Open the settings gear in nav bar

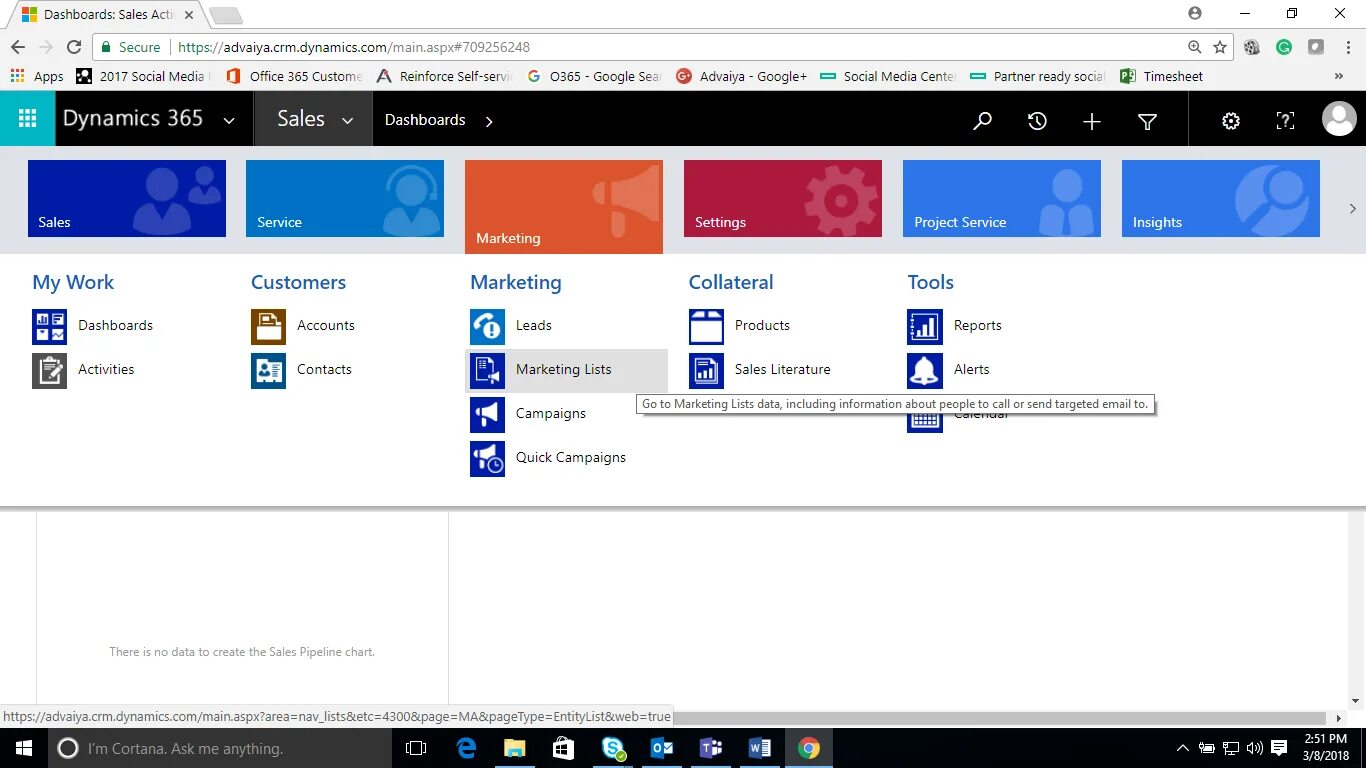1231,121
